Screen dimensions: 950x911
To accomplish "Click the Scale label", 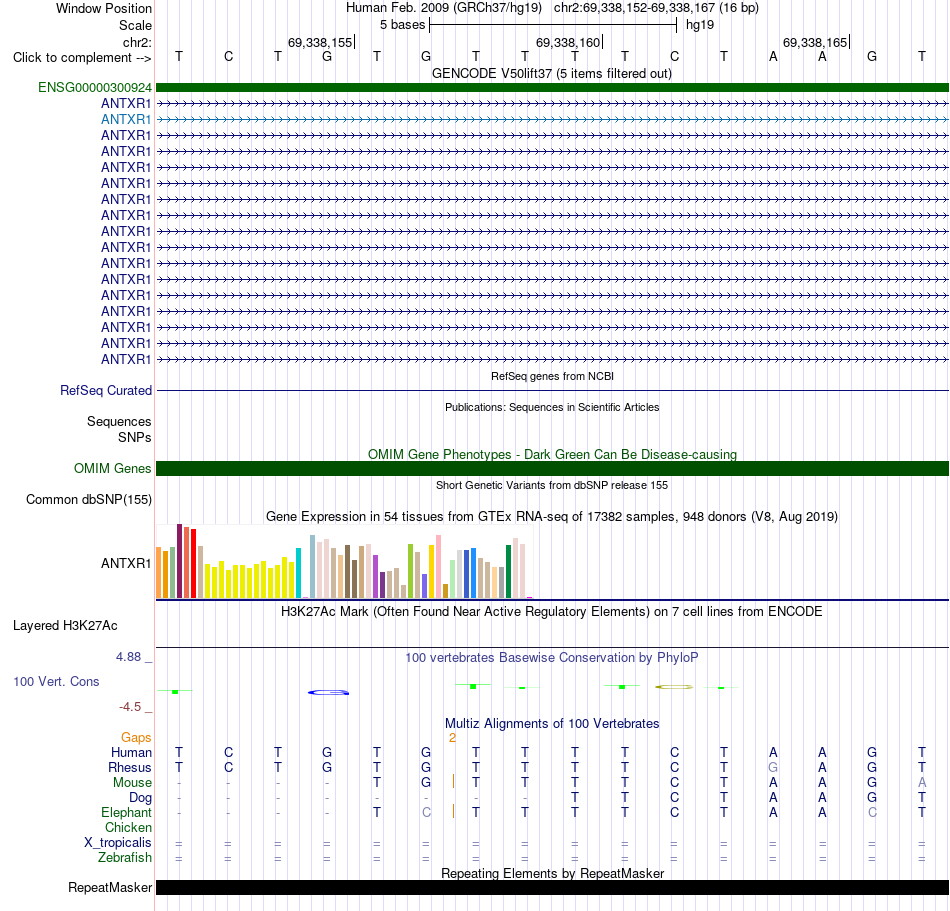I will 135,25.
